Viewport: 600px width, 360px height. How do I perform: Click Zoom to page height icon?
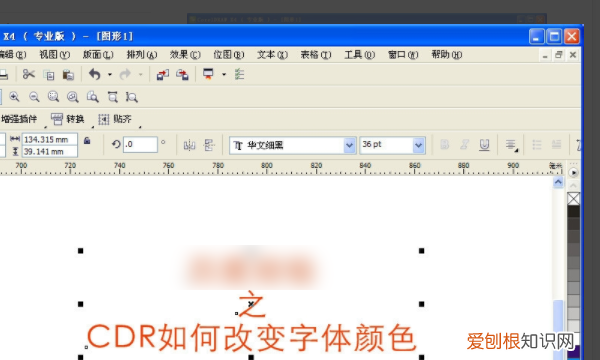(x=132, y=97)
